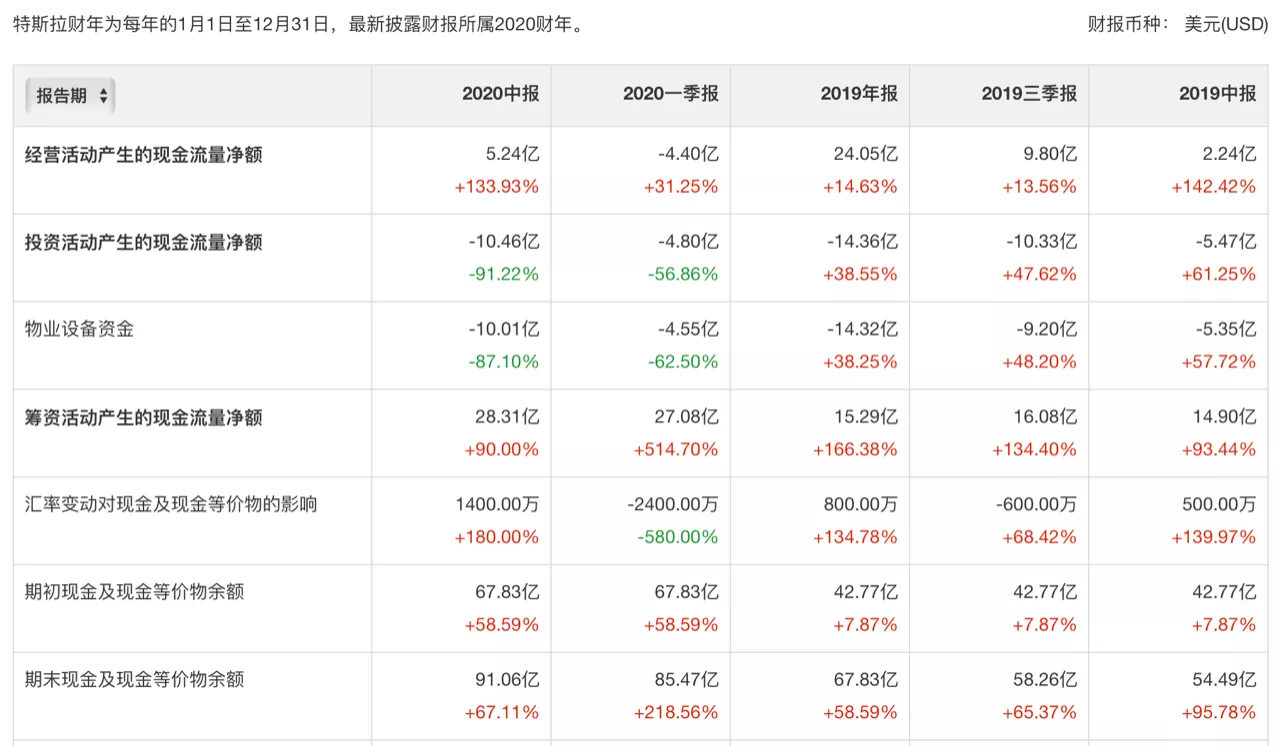Click the +218.56% percentage
Viewport: 1280px width, 746px height.
pos(676,713)
